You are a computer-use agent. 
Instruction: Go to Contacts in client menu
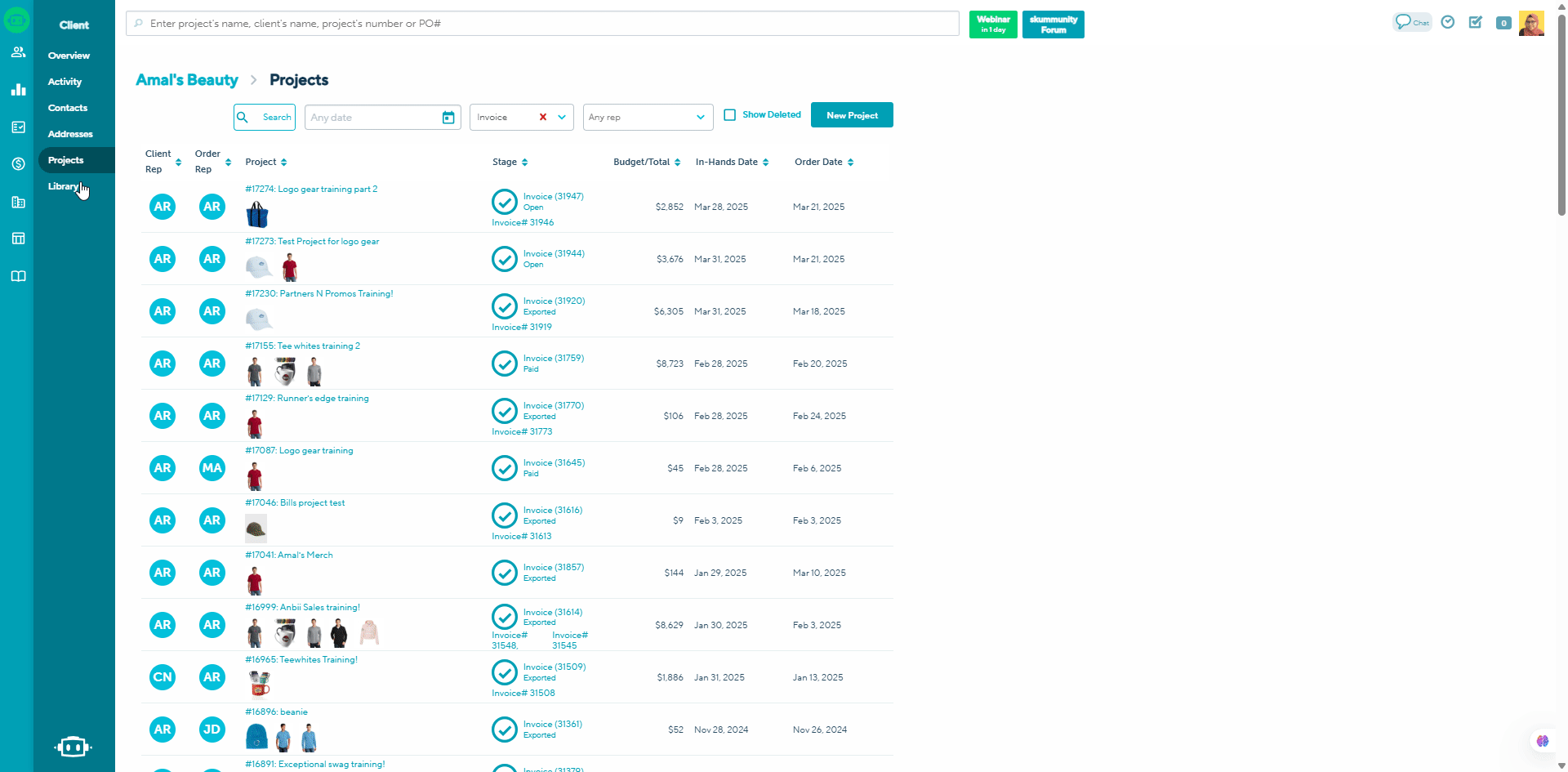(68, 108)
